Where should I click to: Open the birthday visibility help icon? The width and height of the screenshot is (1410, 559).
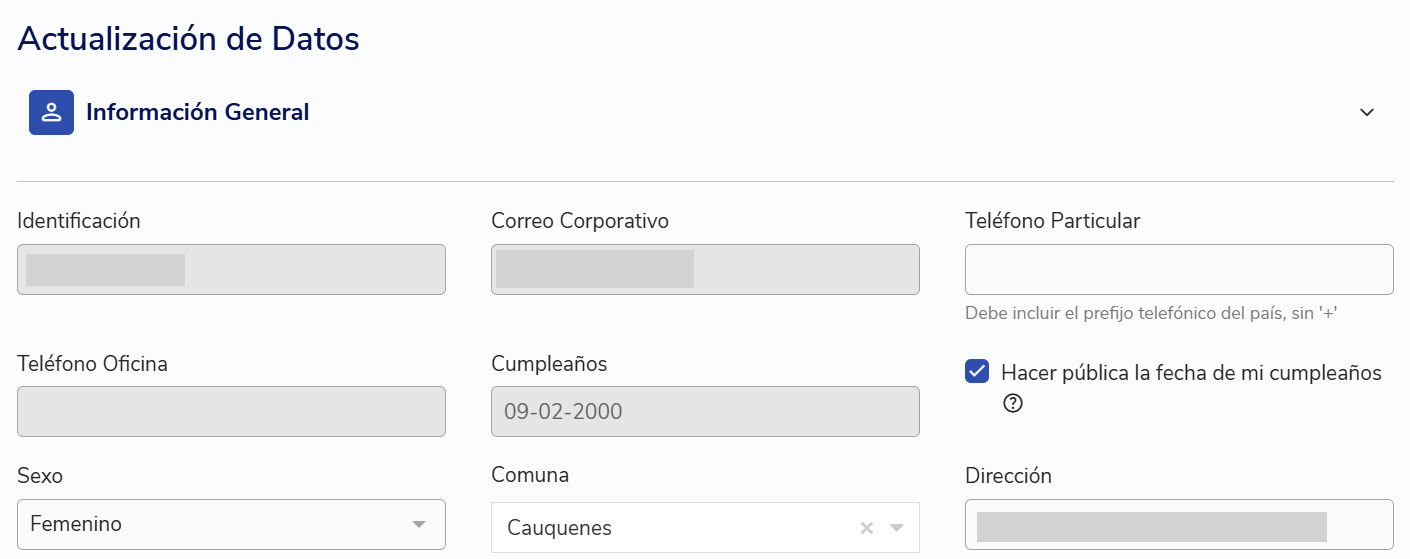click(x=1013, y=403)
